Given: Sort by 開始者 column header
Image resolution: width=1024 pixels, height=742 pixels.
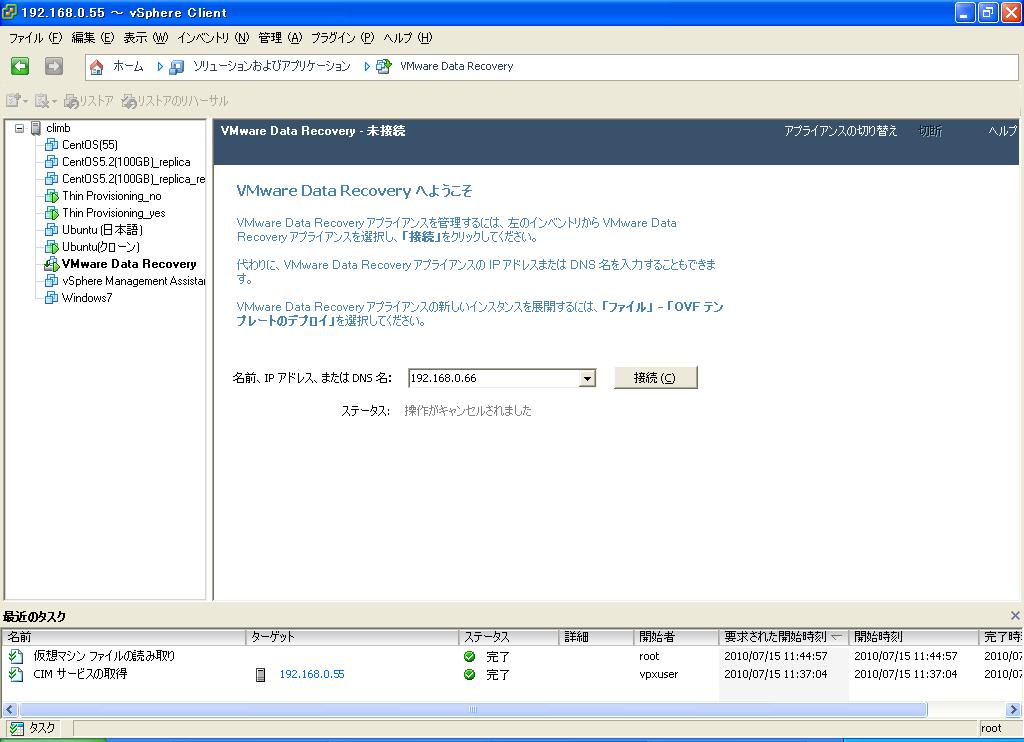Looking at the screenshot, I should (677, 637).
